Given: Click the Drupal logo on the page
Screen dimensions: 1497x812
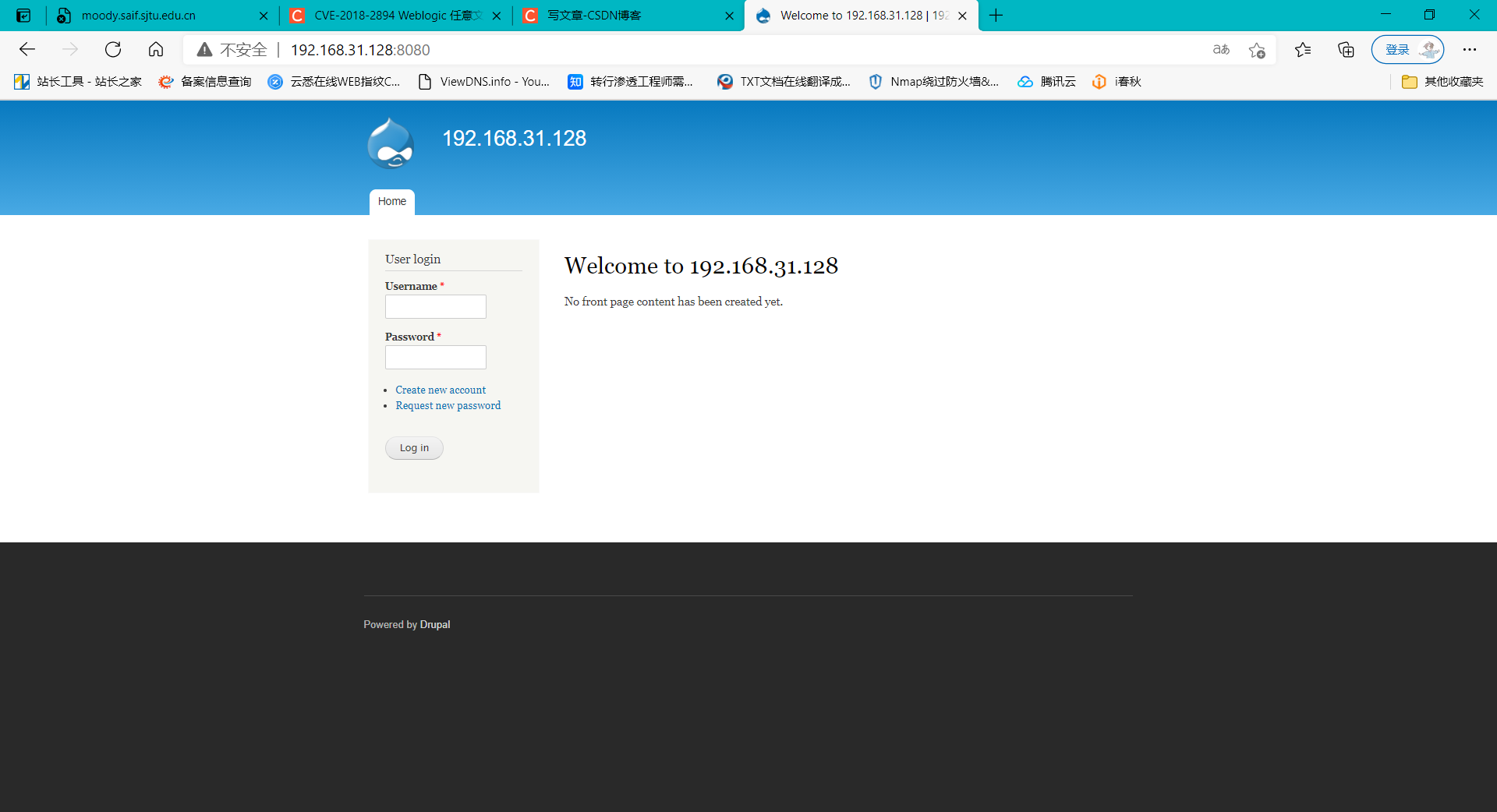Looking at the screenshot, I should [x=391, y=143].
